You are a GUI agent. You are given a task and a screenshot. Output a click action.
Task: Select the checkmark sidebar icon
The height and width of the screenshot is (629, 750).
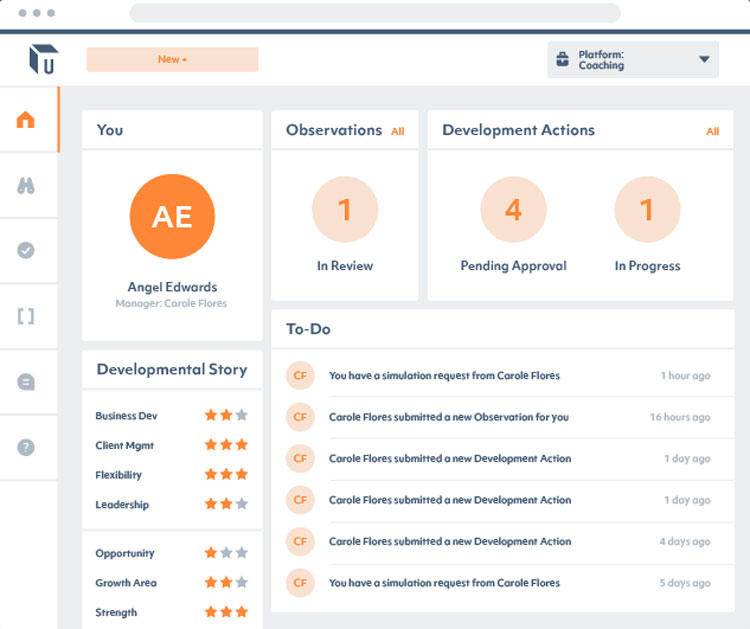(x=26, y=250)
